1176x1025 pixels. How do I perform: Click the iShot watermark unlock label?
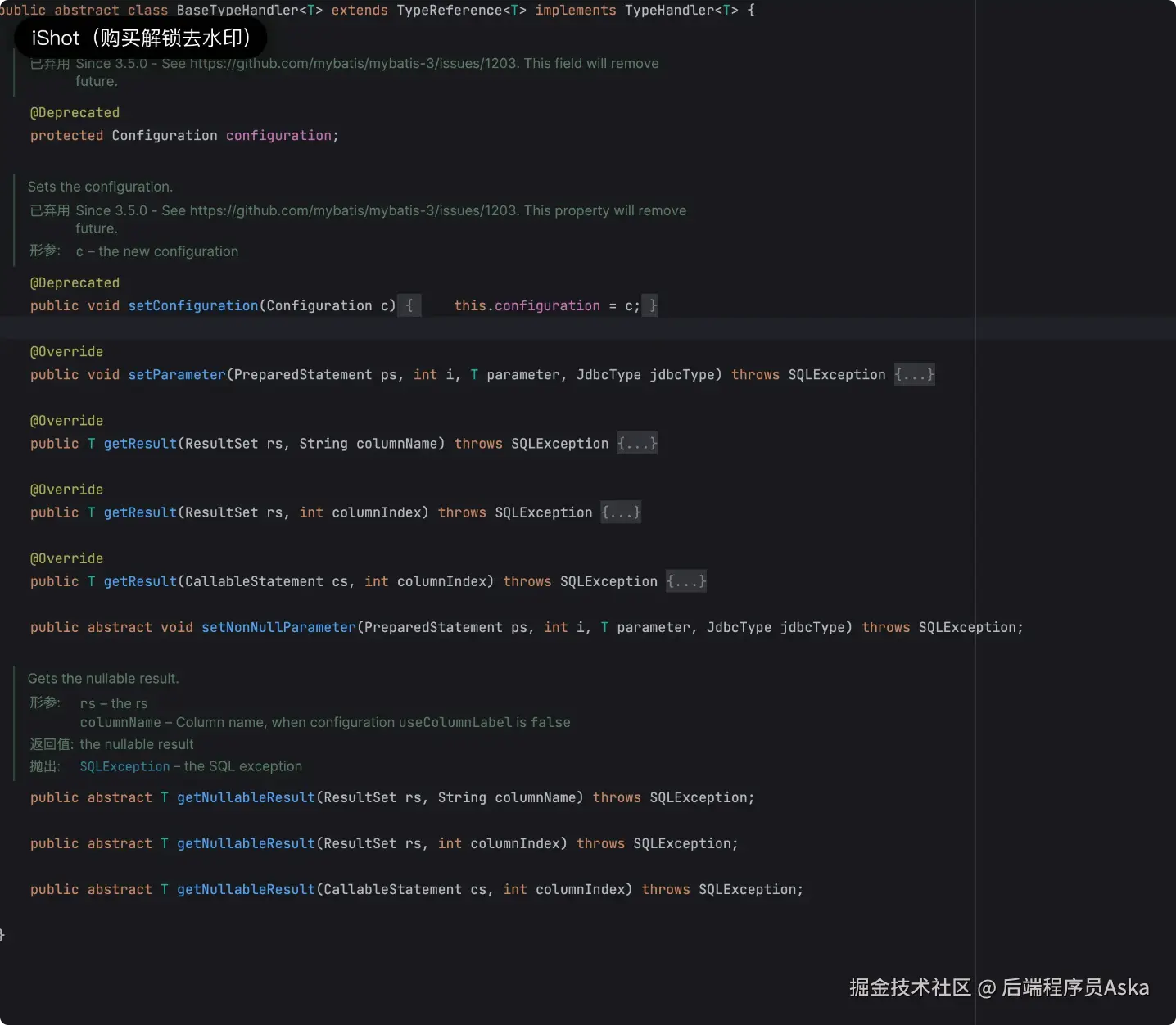pyautogui.click(x=141, y=38)
